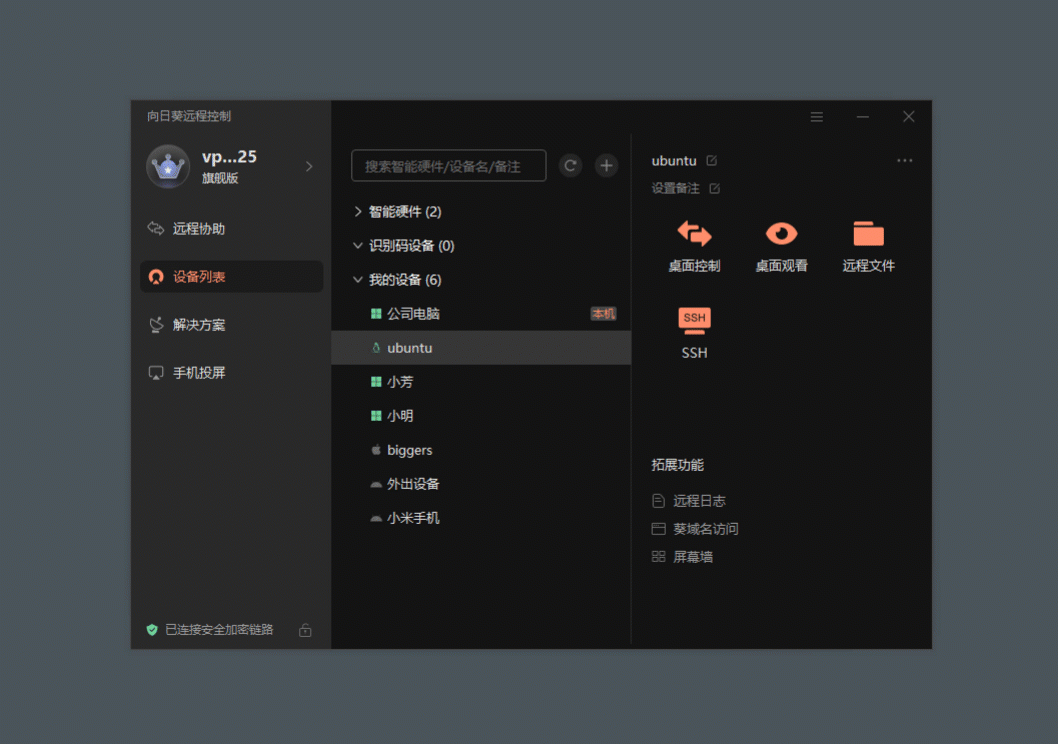
Task: Click the Desktop Control (桌面控制) icon
Action: 694,234
